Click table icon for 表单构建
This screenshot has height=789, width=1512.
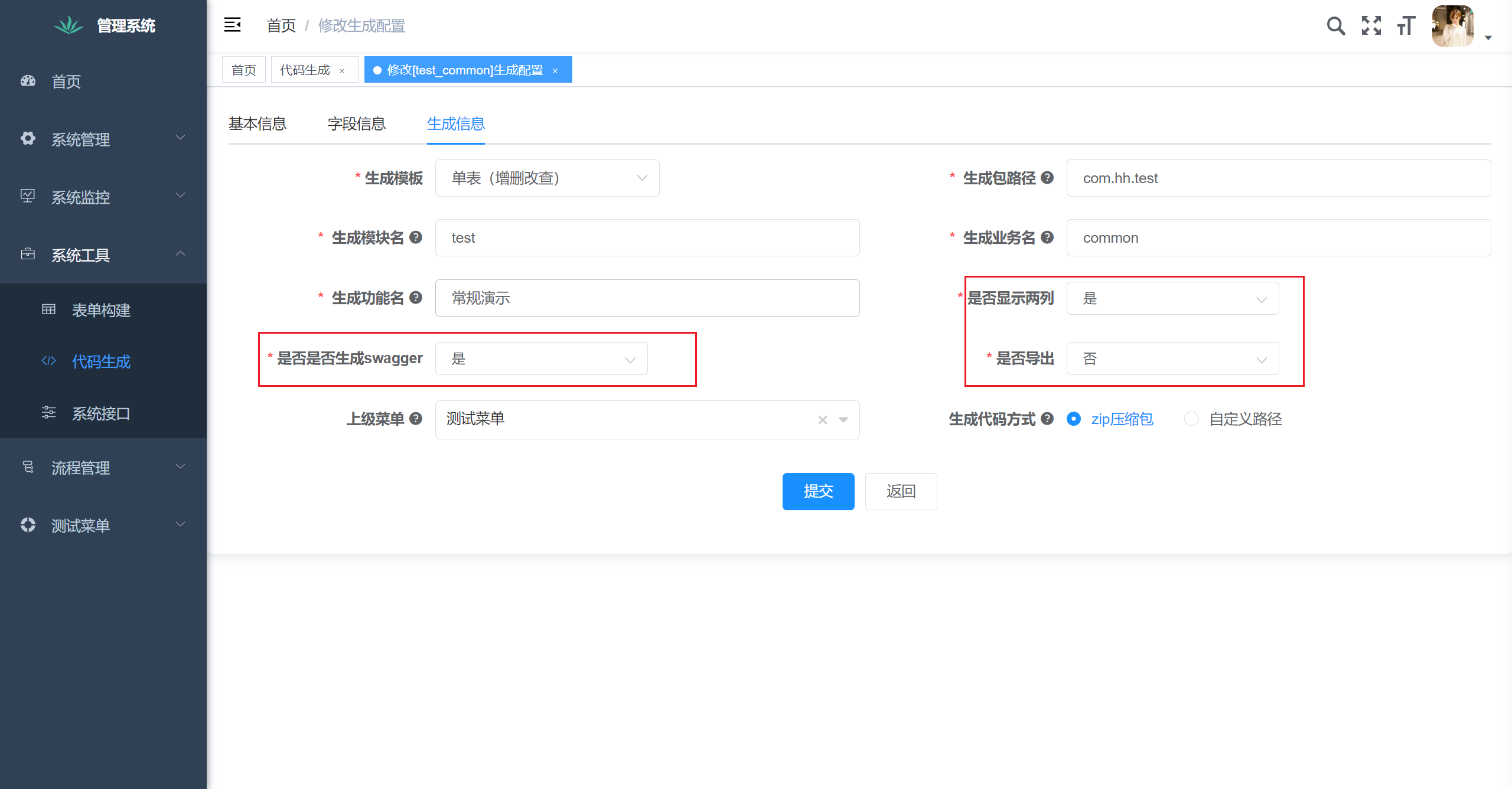point(48,309)
